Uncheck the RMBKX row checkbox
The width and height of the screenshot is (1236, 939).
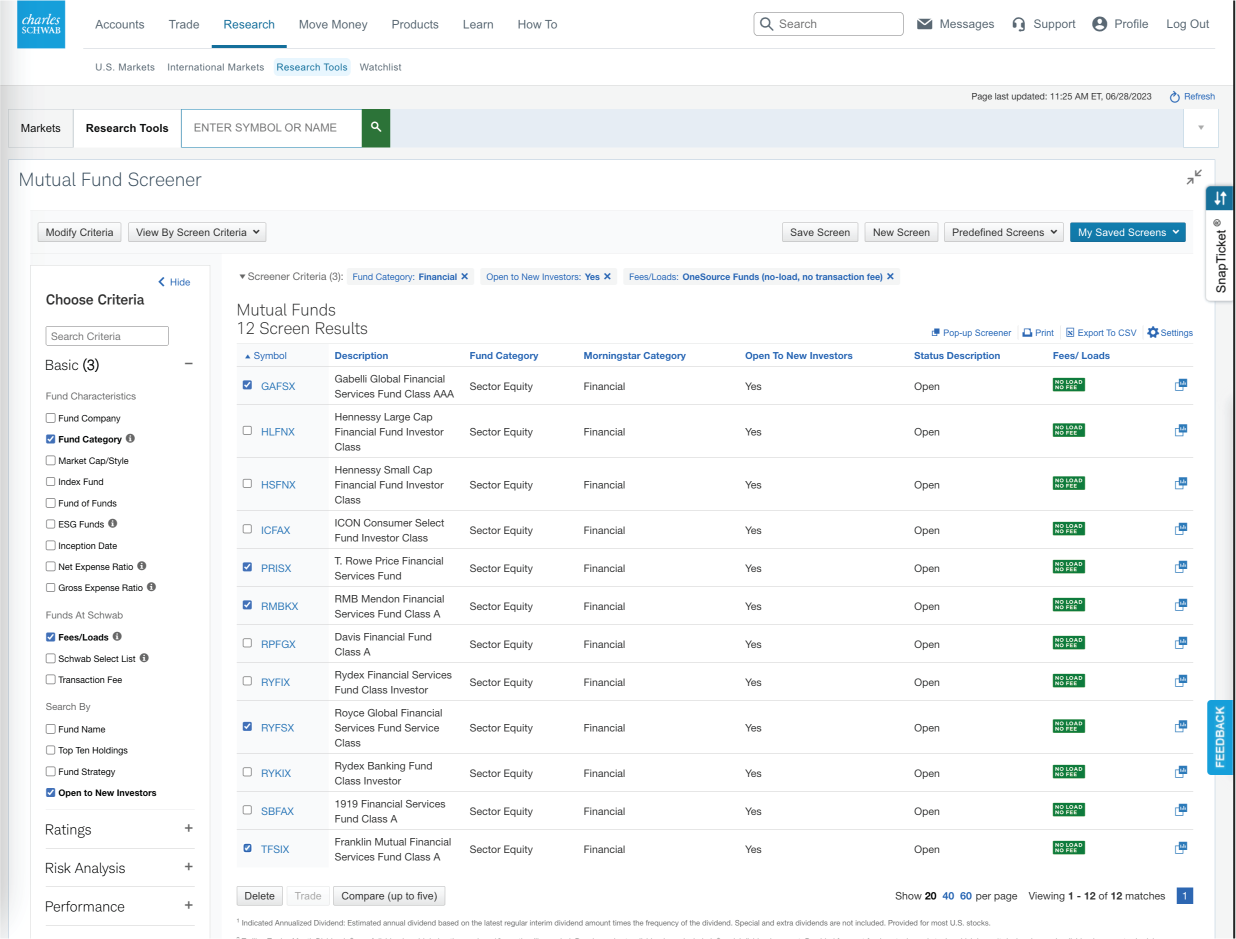(x=247, y=605)
